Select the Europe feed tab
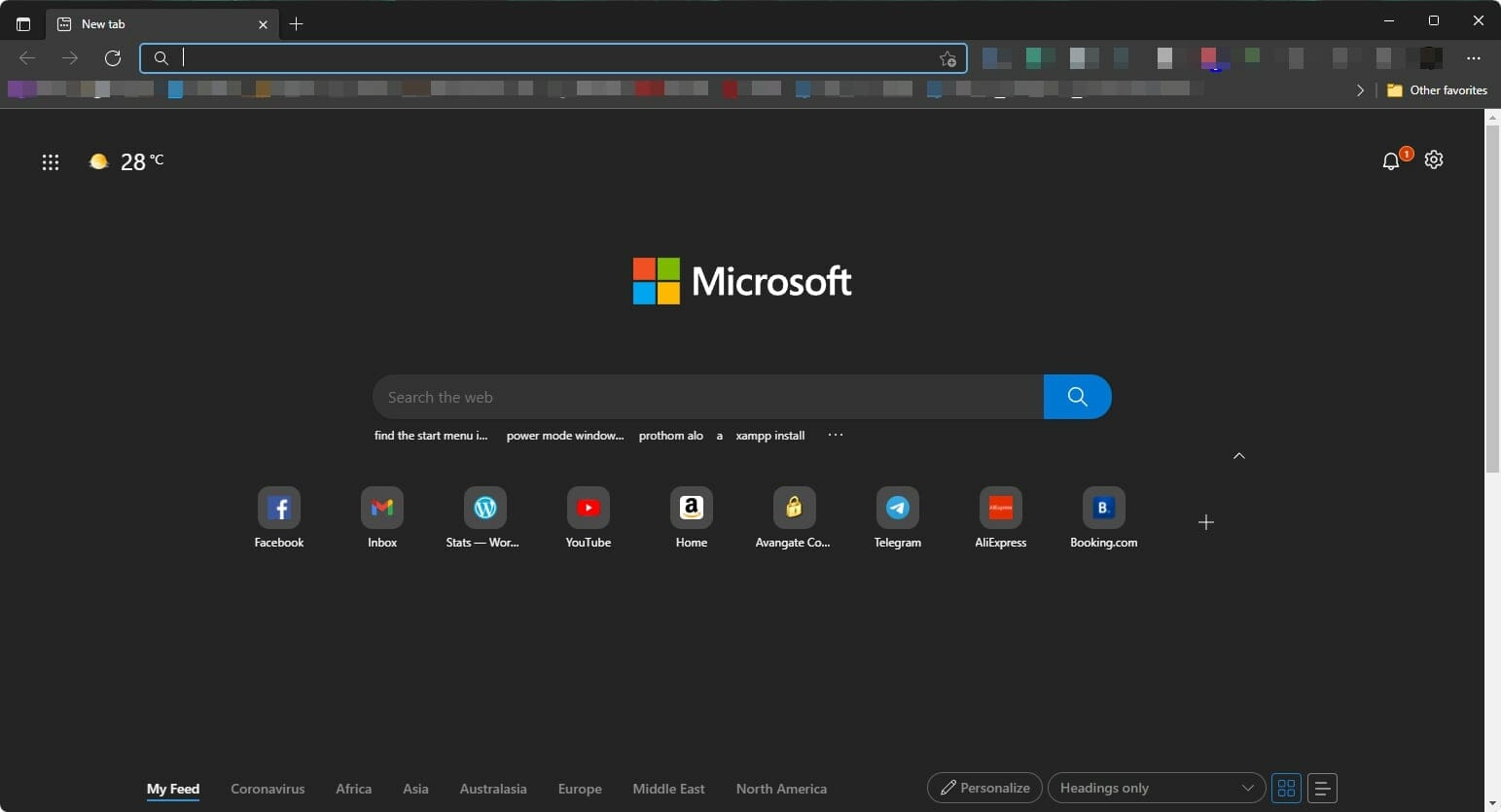1501x812 pixels. point(580,789)
